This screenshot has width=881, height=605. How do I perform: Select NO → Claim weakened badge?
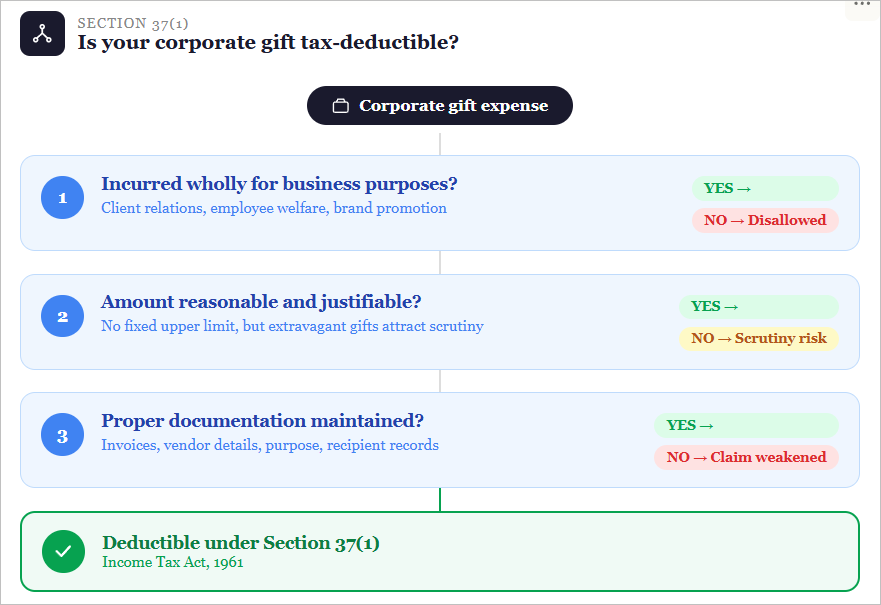pyautogui.click(x=745, y=457)
